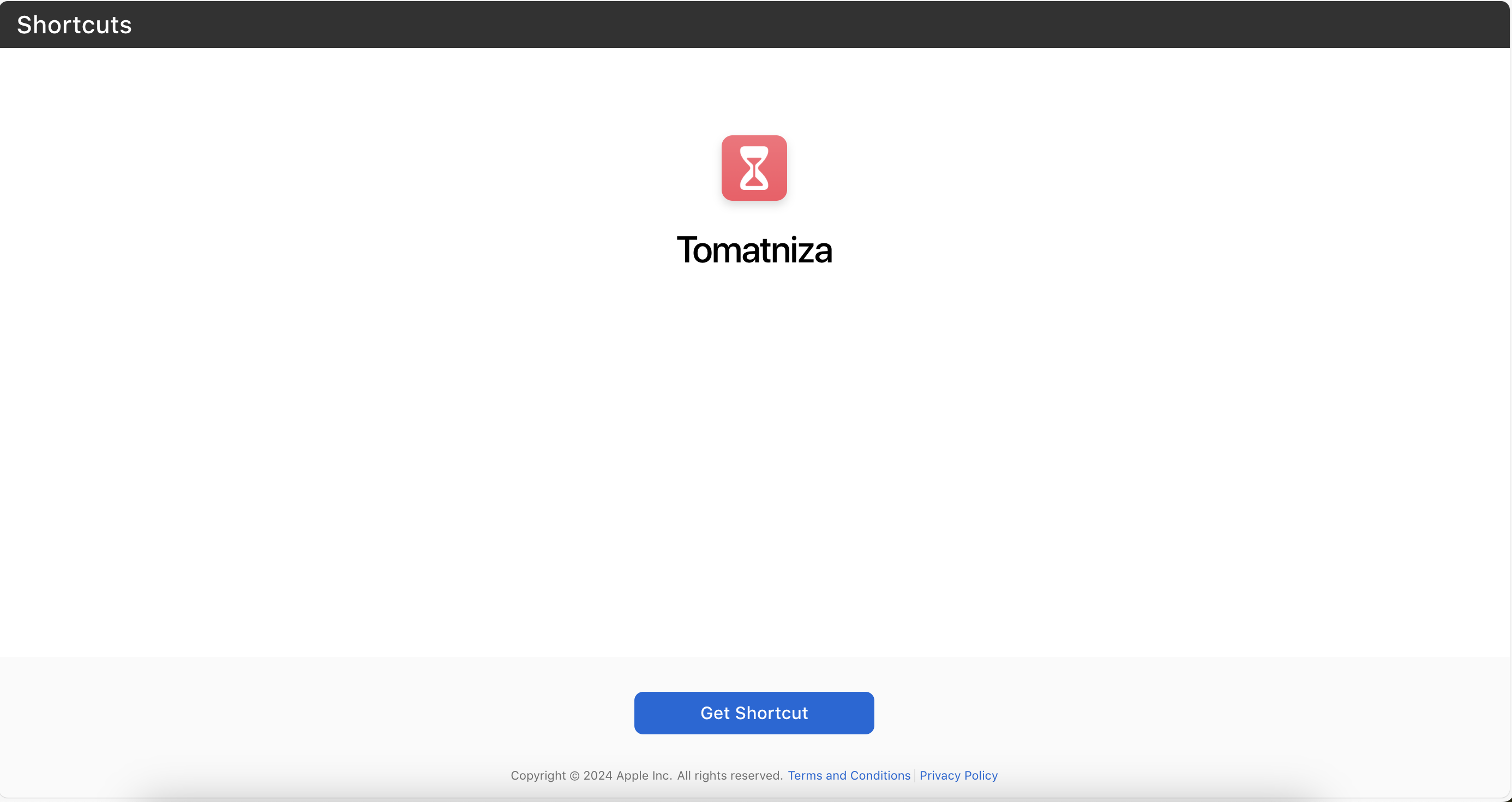This screenshot has width=1512, height=802.
Task: Click the separator between the footer links
Action: [x=915, y=776]
